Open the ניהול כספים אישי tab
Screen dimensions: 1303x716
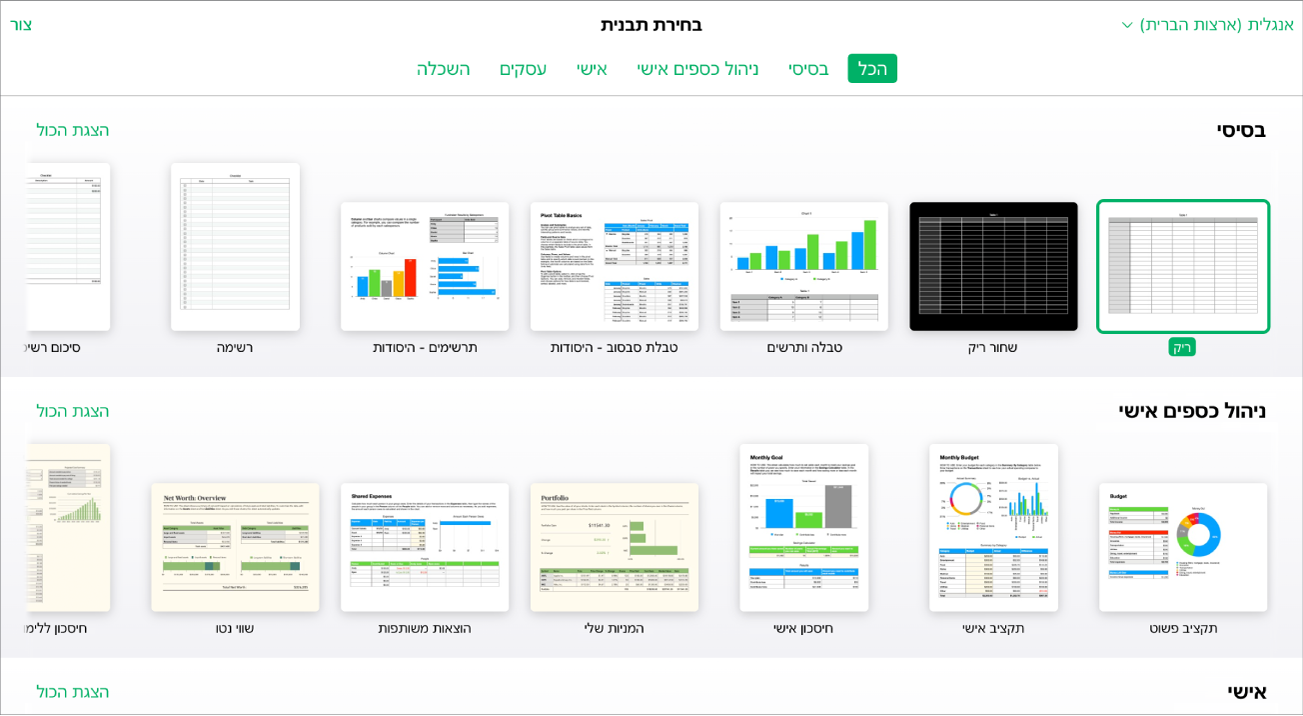698,69
